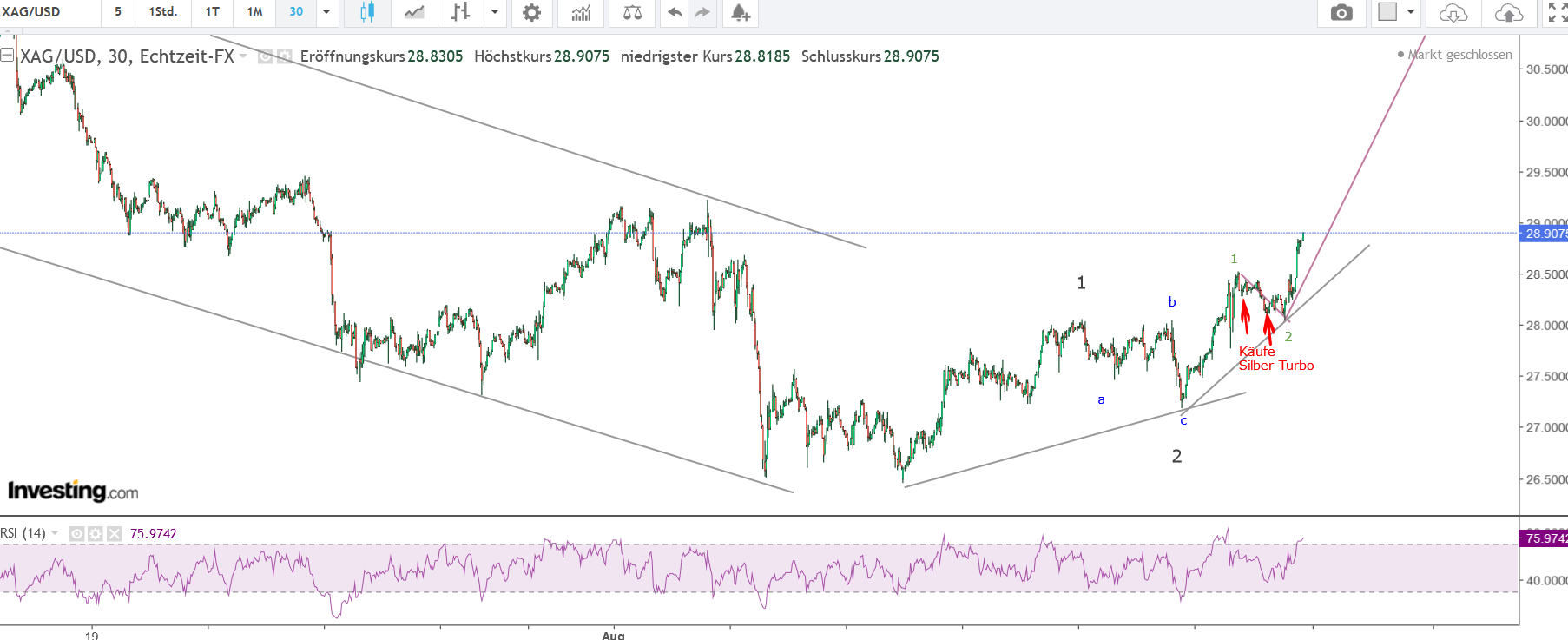The width and height of the screenshot is (1568, 640).
Task: Click the niedrigster Kurs value 28.8185
Action: pyautogui.click(x=762, y=56)
